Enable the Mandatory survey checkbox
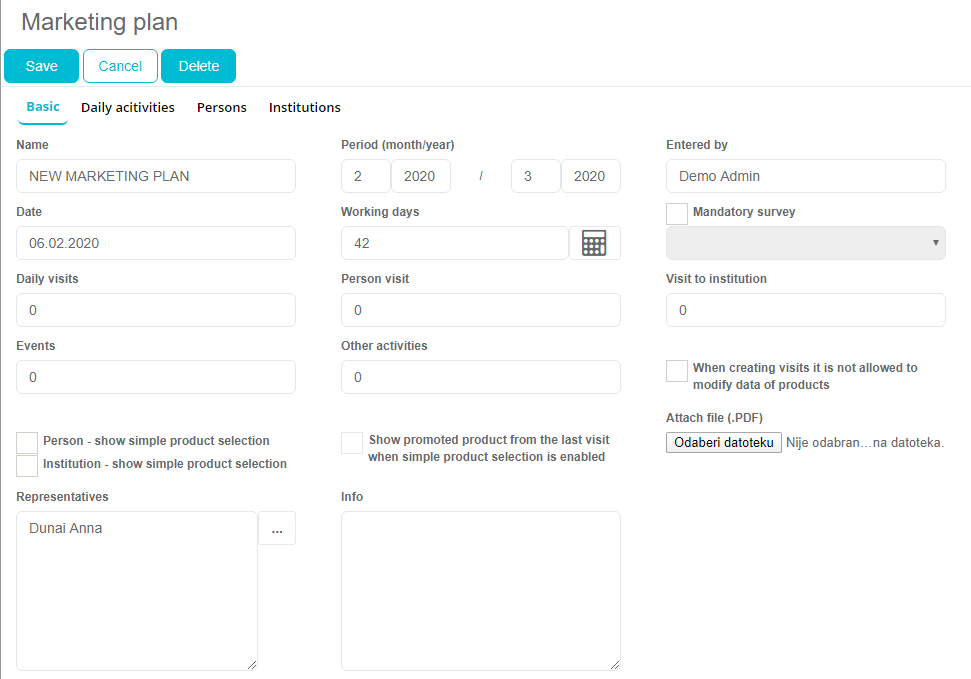The width and height of the screenshot is (971, 679). [677, 213]
